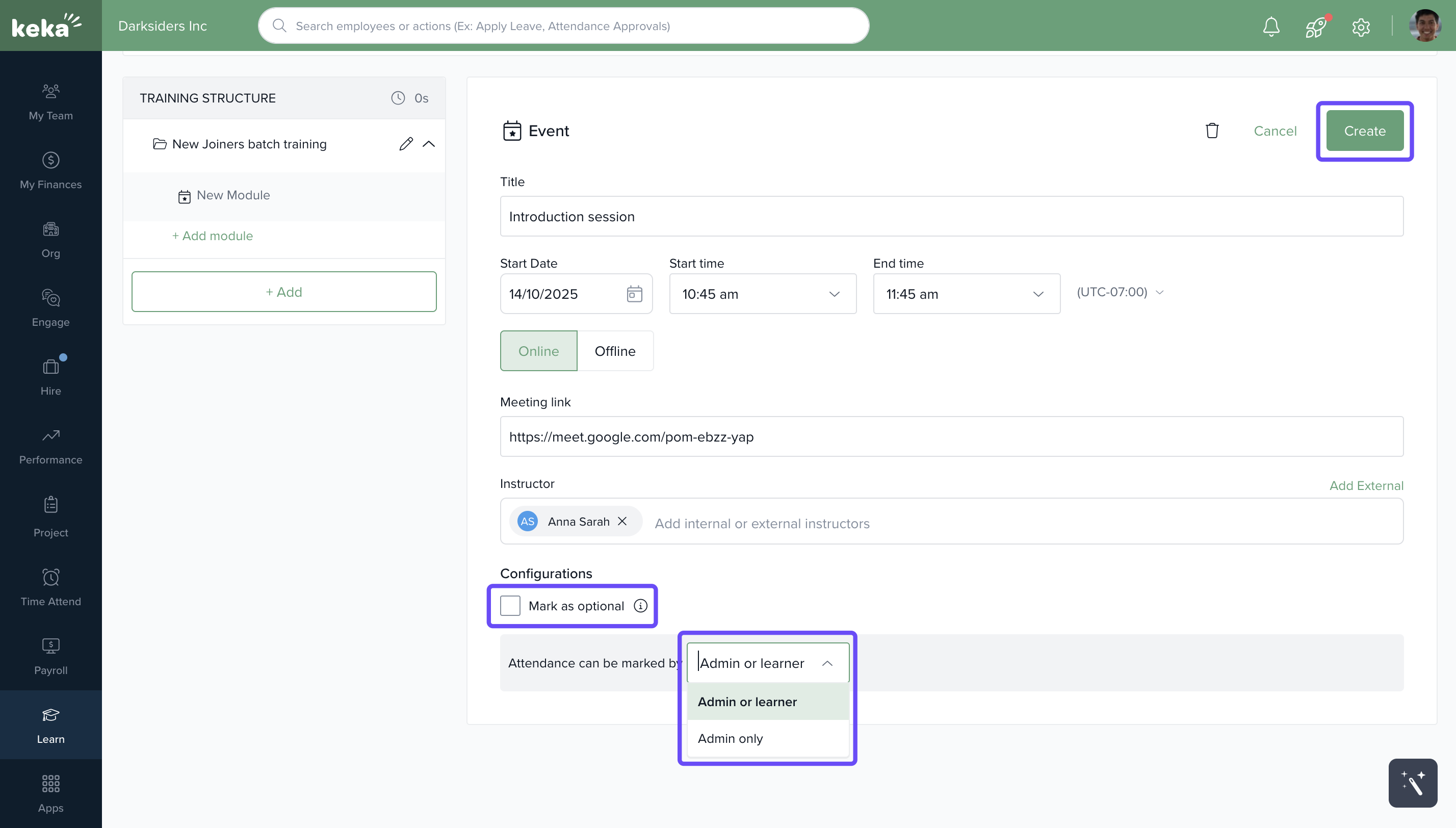Image resolution: width=1456 pixels, height=828 pixels.
Task: Open the magic wand assistant button
Action: pos(1412,783)
